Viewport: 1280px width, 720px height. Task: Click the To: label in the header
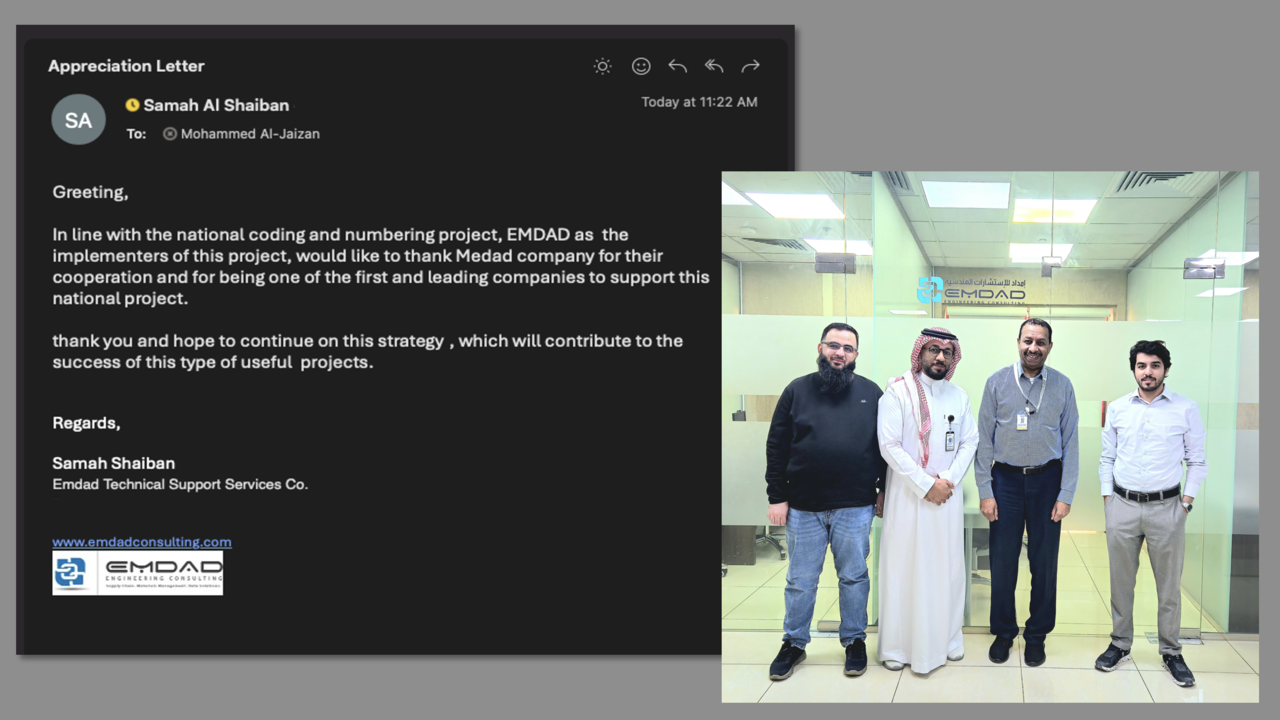click(x=136, y=133)
